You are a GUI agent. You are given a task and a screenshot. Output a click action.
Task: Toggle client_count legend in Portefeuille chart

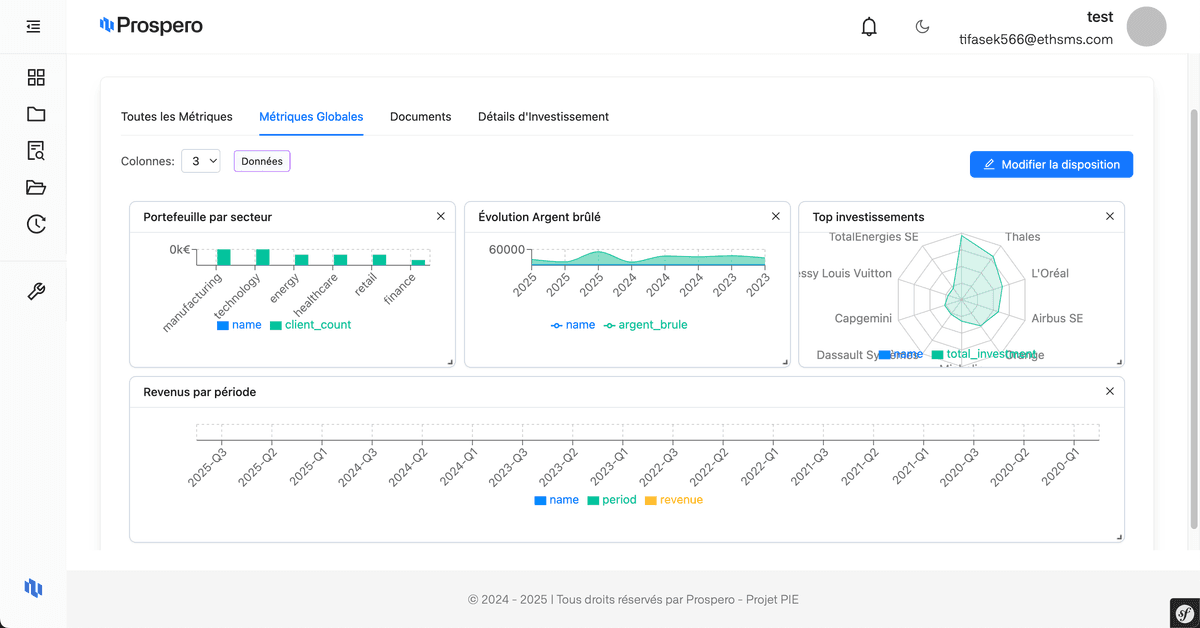click(x=310, y=325)
